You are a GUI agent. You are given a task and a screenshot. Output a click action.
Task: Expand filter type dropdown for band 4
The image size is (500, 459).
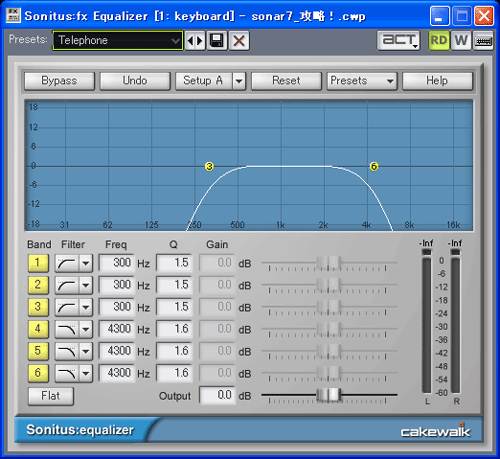86,329
